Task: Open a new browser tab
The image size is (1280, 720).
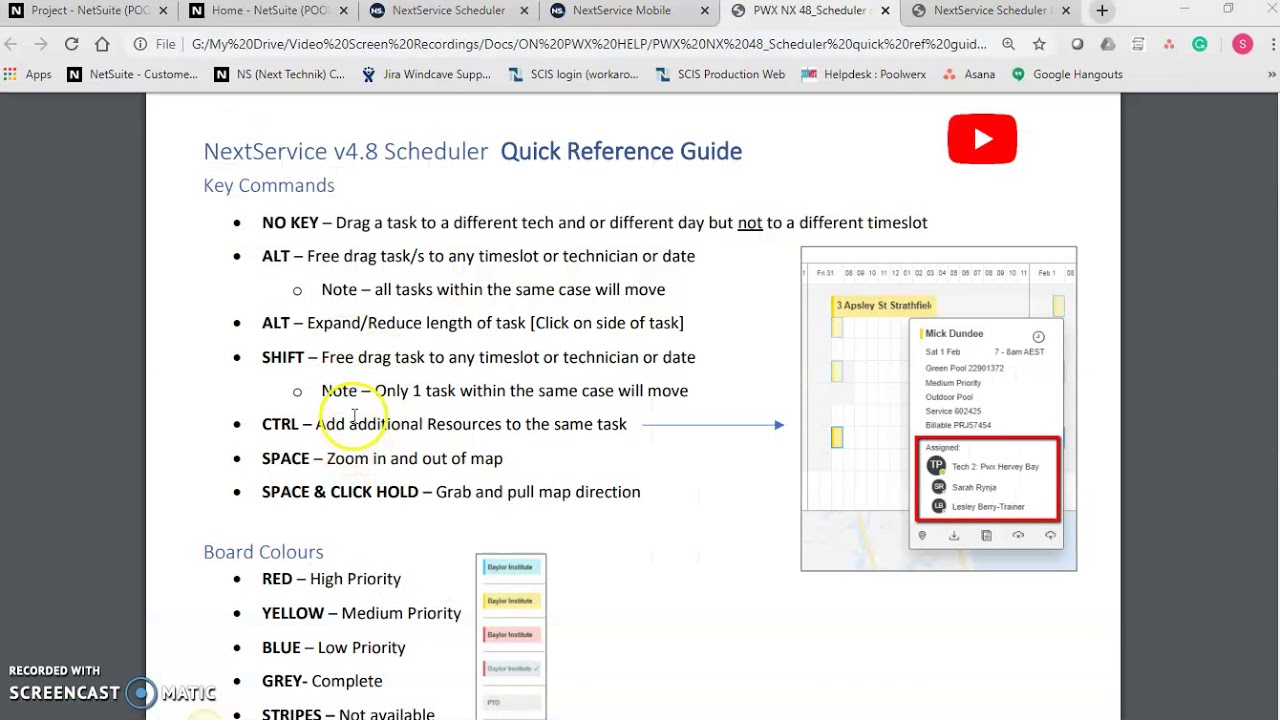Action: tap(1102, 11)
